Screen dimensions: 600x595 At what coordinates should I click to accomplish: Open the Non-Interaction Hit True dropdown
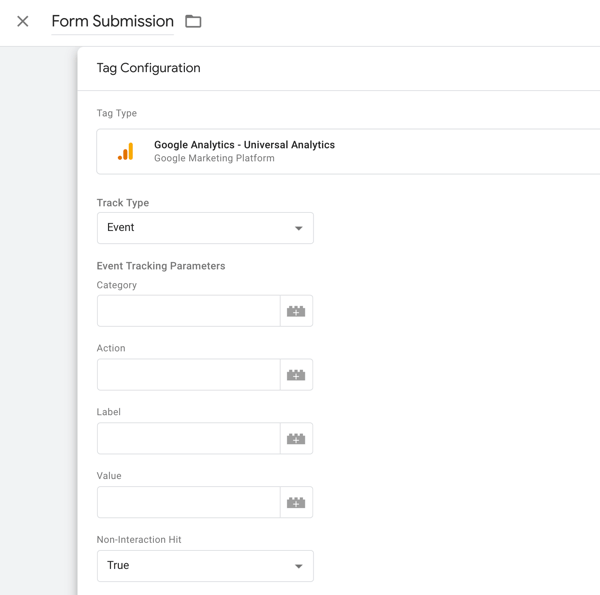(x=205, y=566)
